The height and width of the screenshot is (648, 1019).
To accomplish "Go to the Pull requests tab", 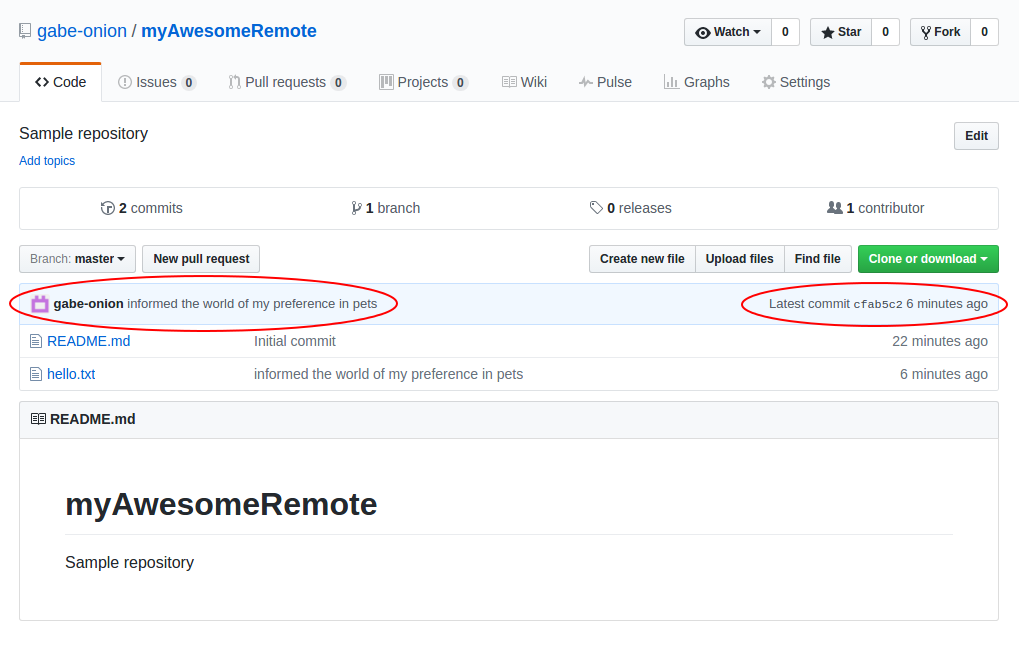I will click(287, 83).
